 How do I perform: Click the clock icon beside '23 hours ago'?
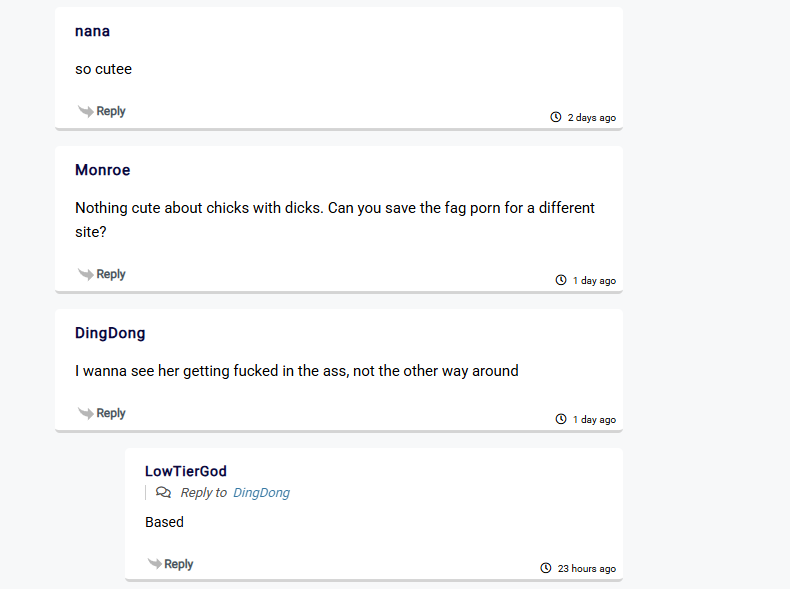[546, 568]
